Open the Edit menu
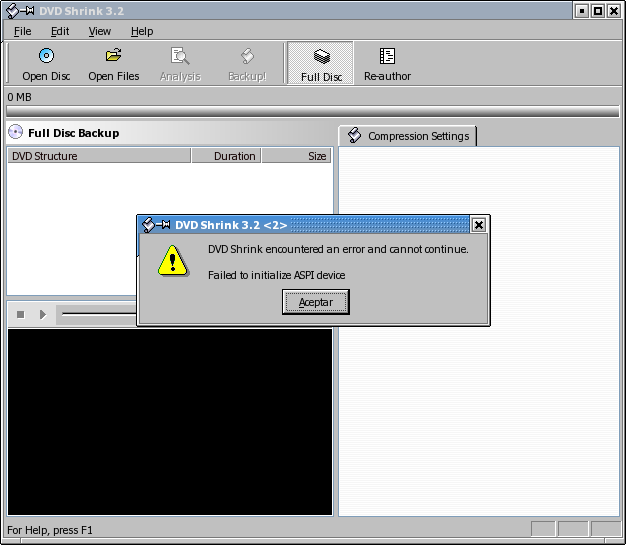Screen dimensions: 626x545 click(x=60, y=31)
